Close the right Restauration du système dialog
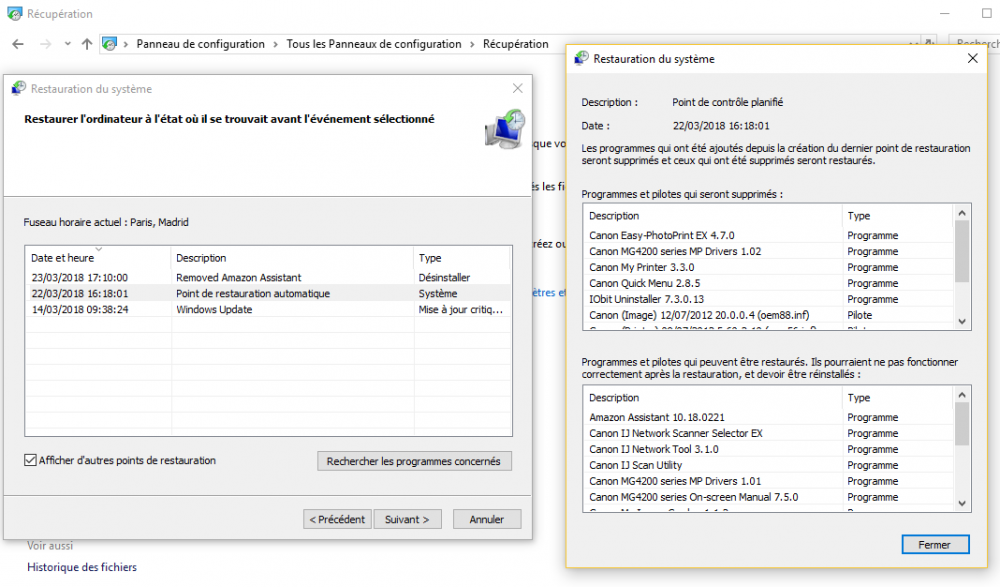 [972, 59]
